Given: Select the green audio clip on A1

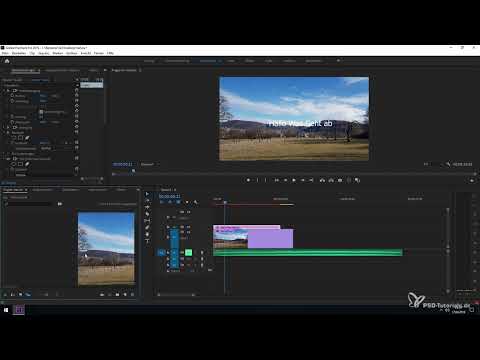Looking at the screenshot, I should coord(308,252).
